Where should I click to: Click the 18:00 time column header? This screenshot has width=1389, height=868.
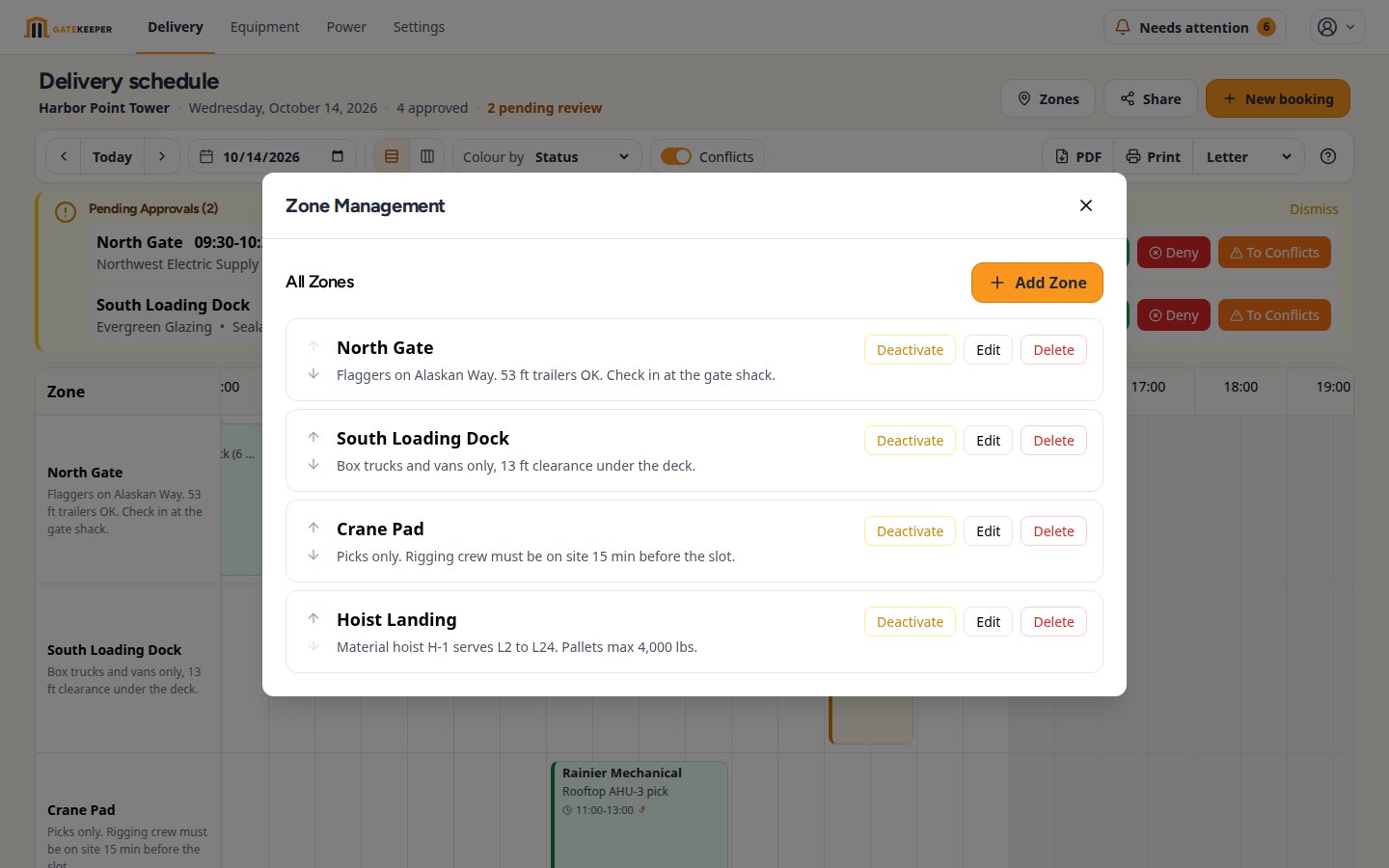point(1240,387)
